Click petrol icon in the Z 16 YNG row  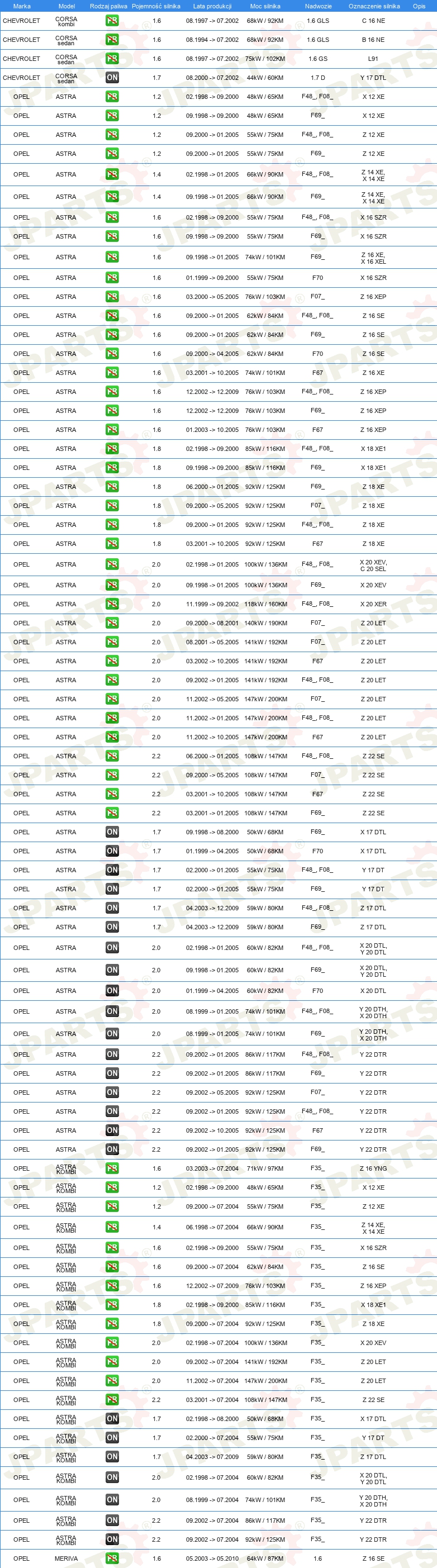(x=112, y=1168)
